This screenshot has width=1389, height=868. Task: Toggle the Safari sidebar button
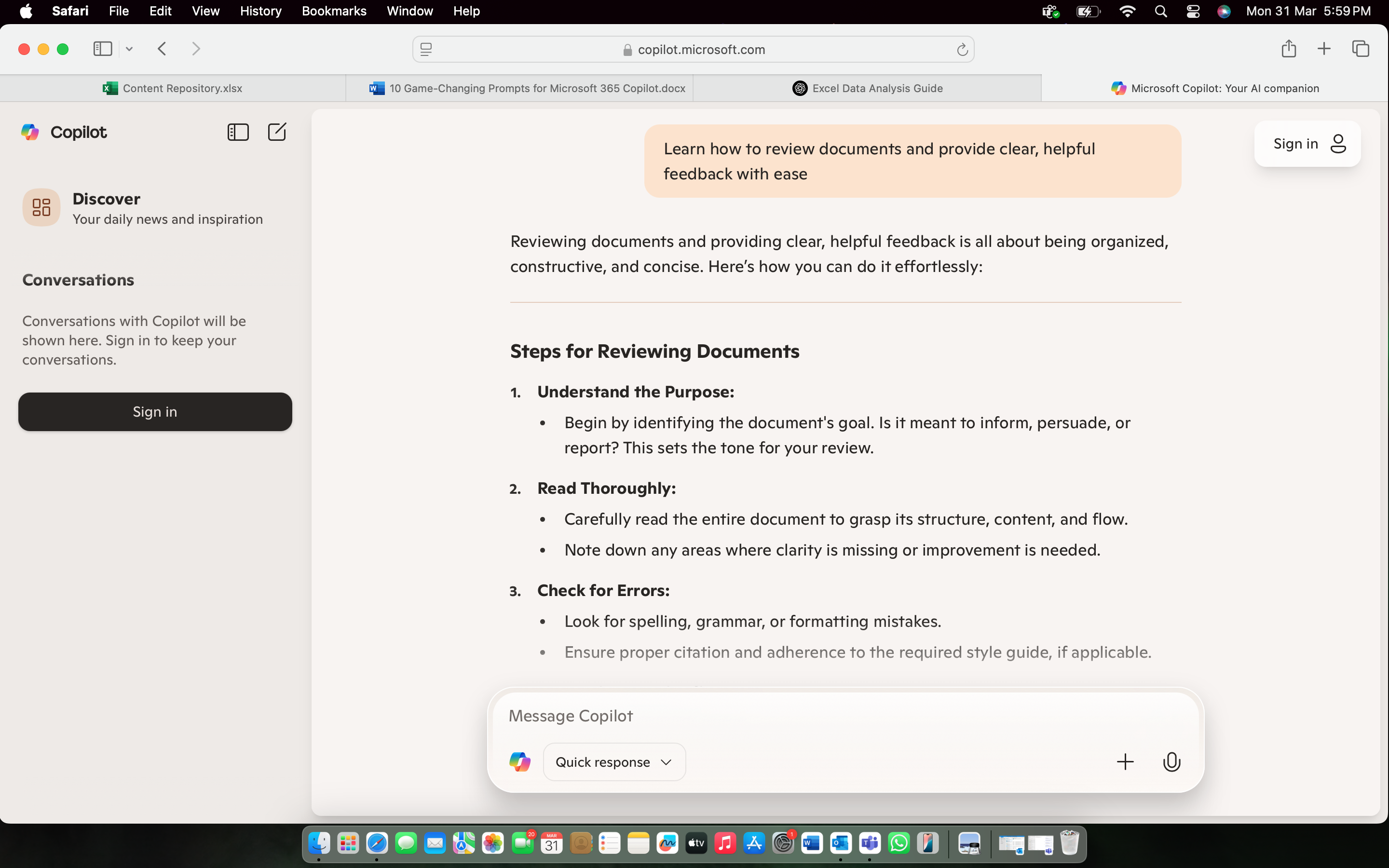point(103,49)
